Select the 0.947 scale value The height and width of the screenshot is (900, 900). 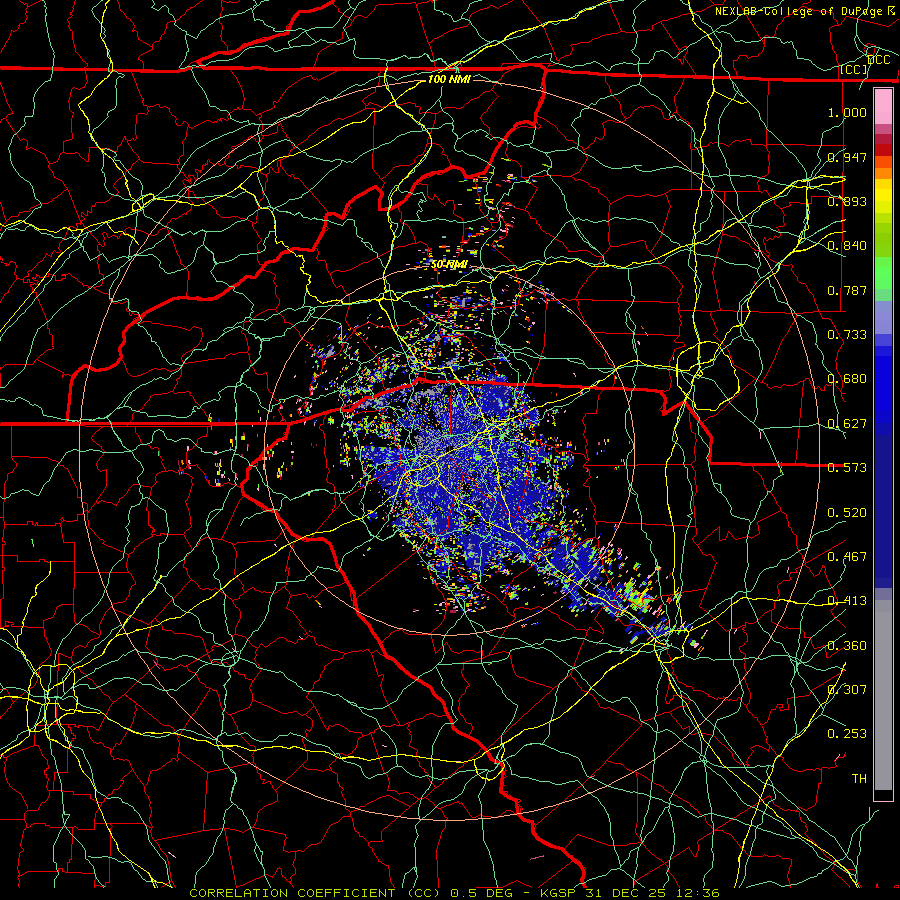point(847,157)
